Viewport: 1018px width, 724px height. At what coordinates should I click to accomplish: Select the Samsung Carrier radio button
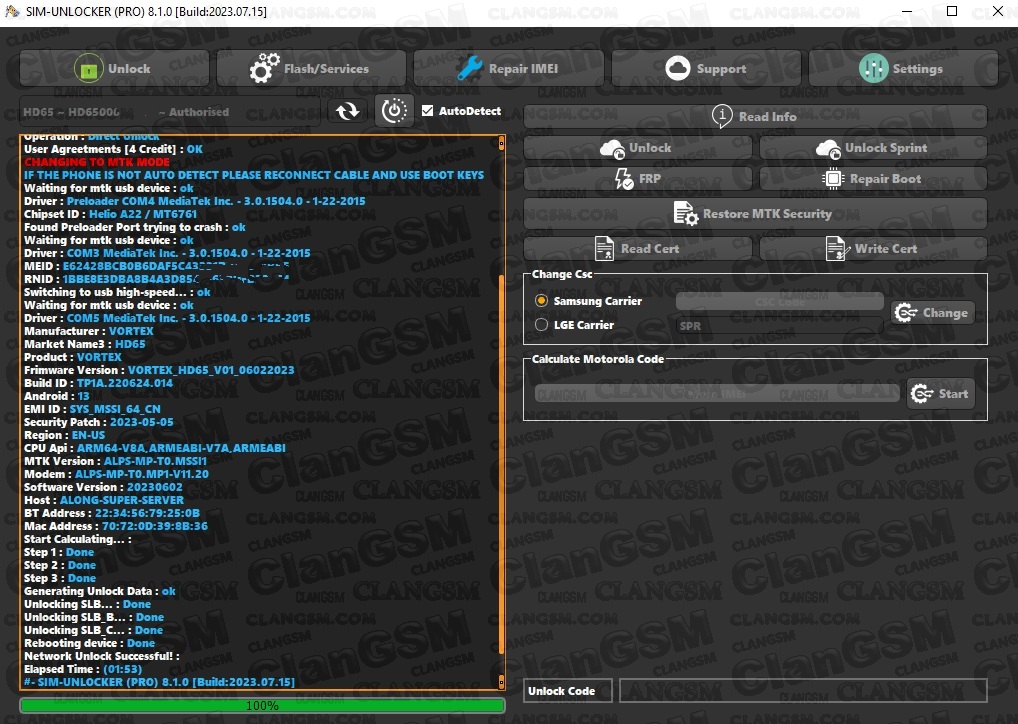point(541,301)
